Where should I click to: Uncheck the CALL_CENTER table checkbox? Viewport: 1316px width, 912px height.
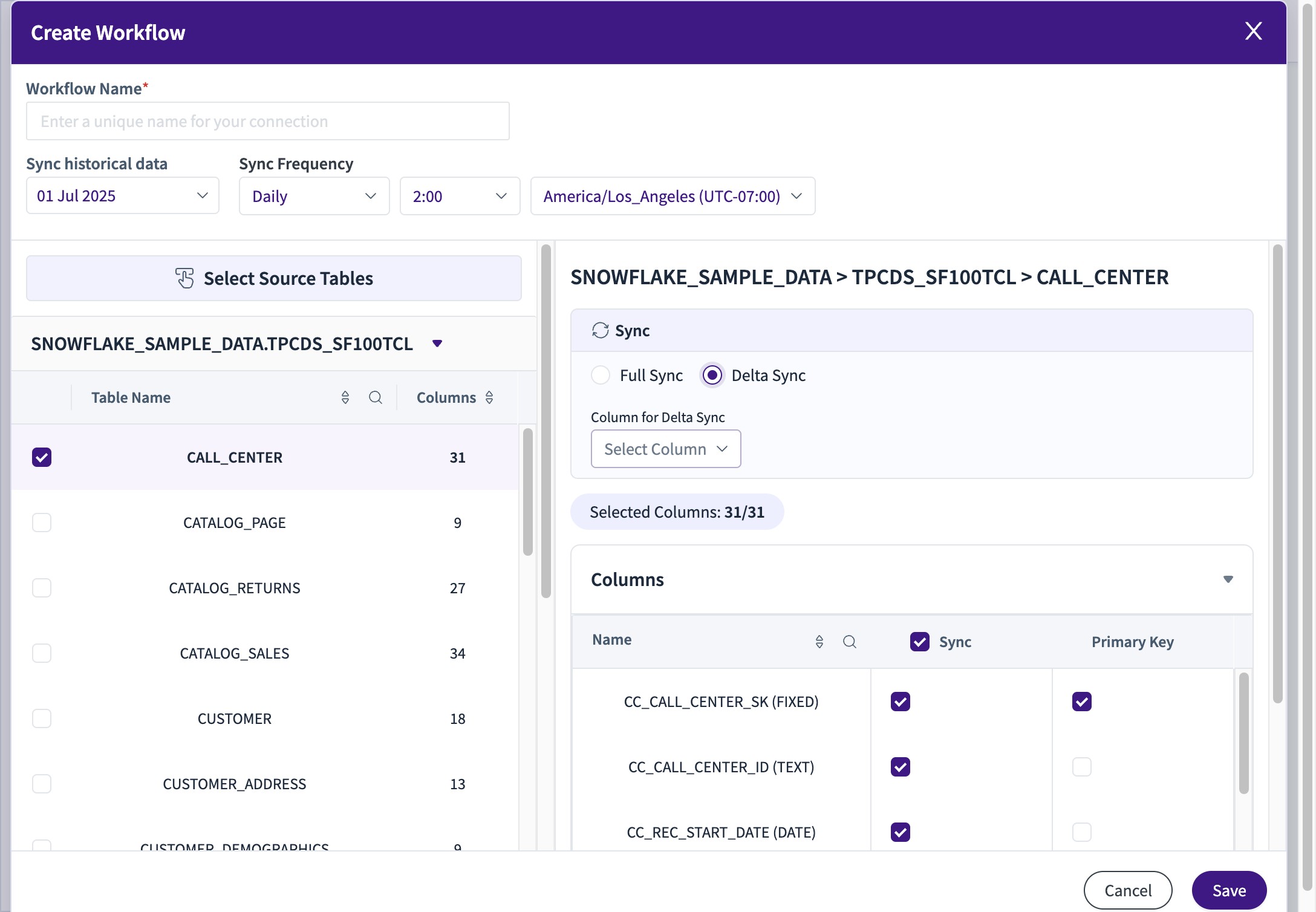tap(42, 457)
